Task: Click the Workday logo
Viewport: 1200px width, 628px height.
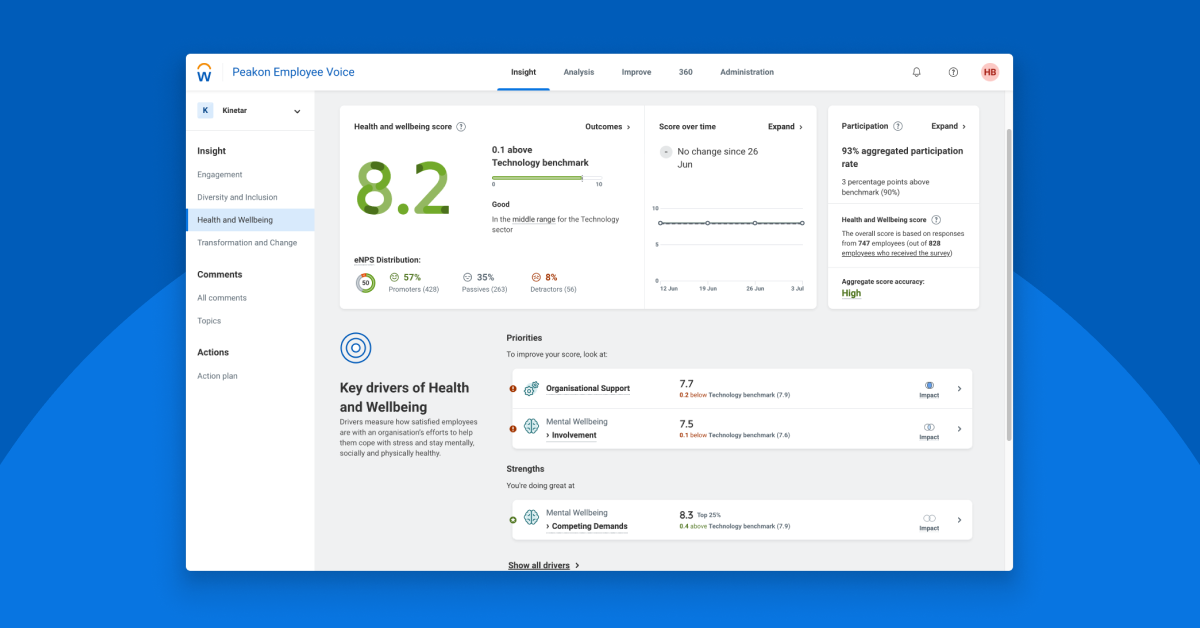Action: click(205, 71)
